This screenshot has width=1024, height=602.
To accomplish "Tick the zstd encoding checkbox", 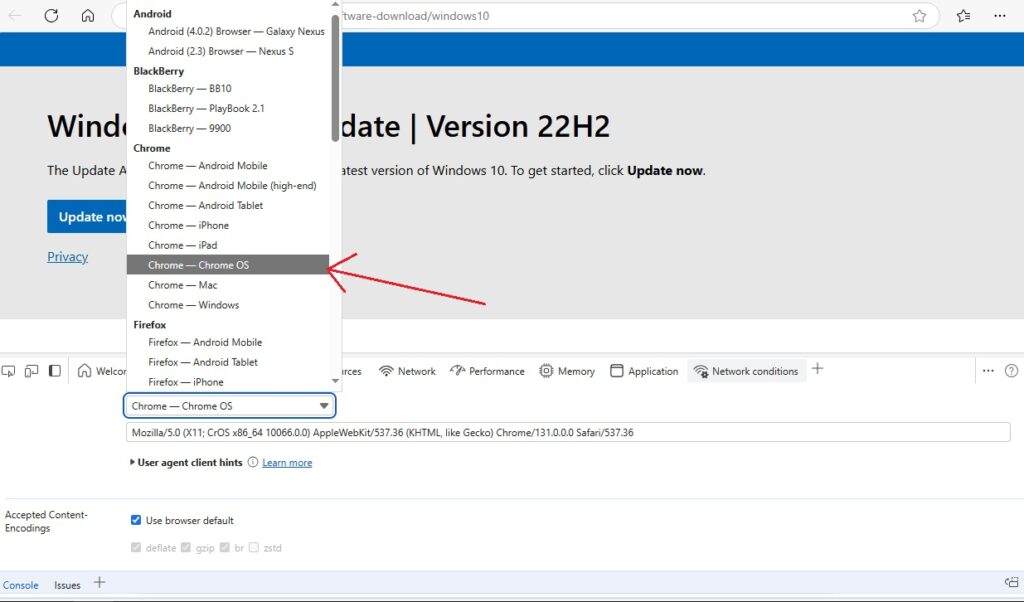I will pos(254,548).
